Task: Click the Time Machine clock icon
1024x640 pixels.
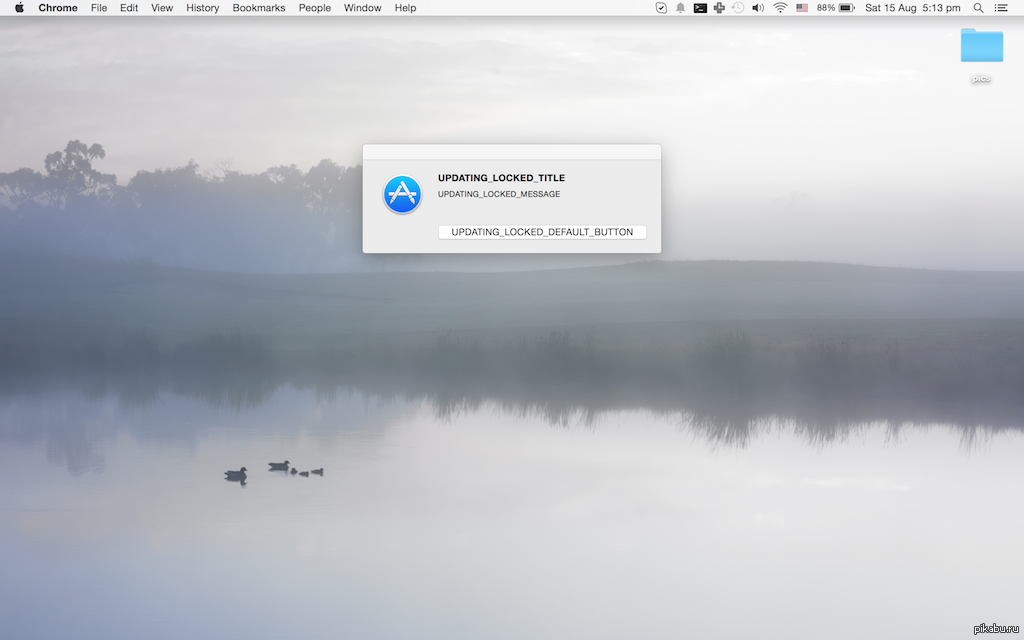Action: click(738, 8)
